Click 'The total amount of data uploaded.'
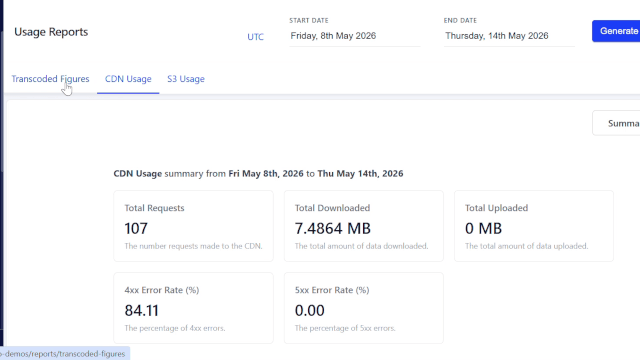The width and height of the screenshot is (640, 360). pos(527,246)
